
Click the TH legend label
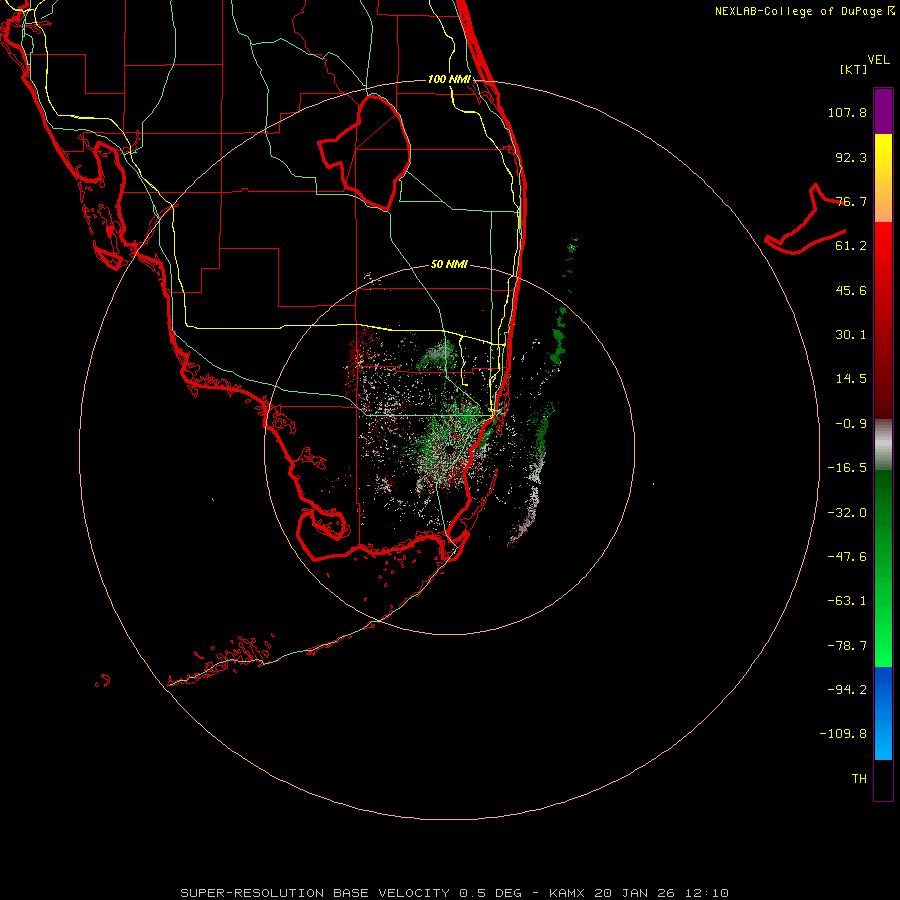click(859, 779)
